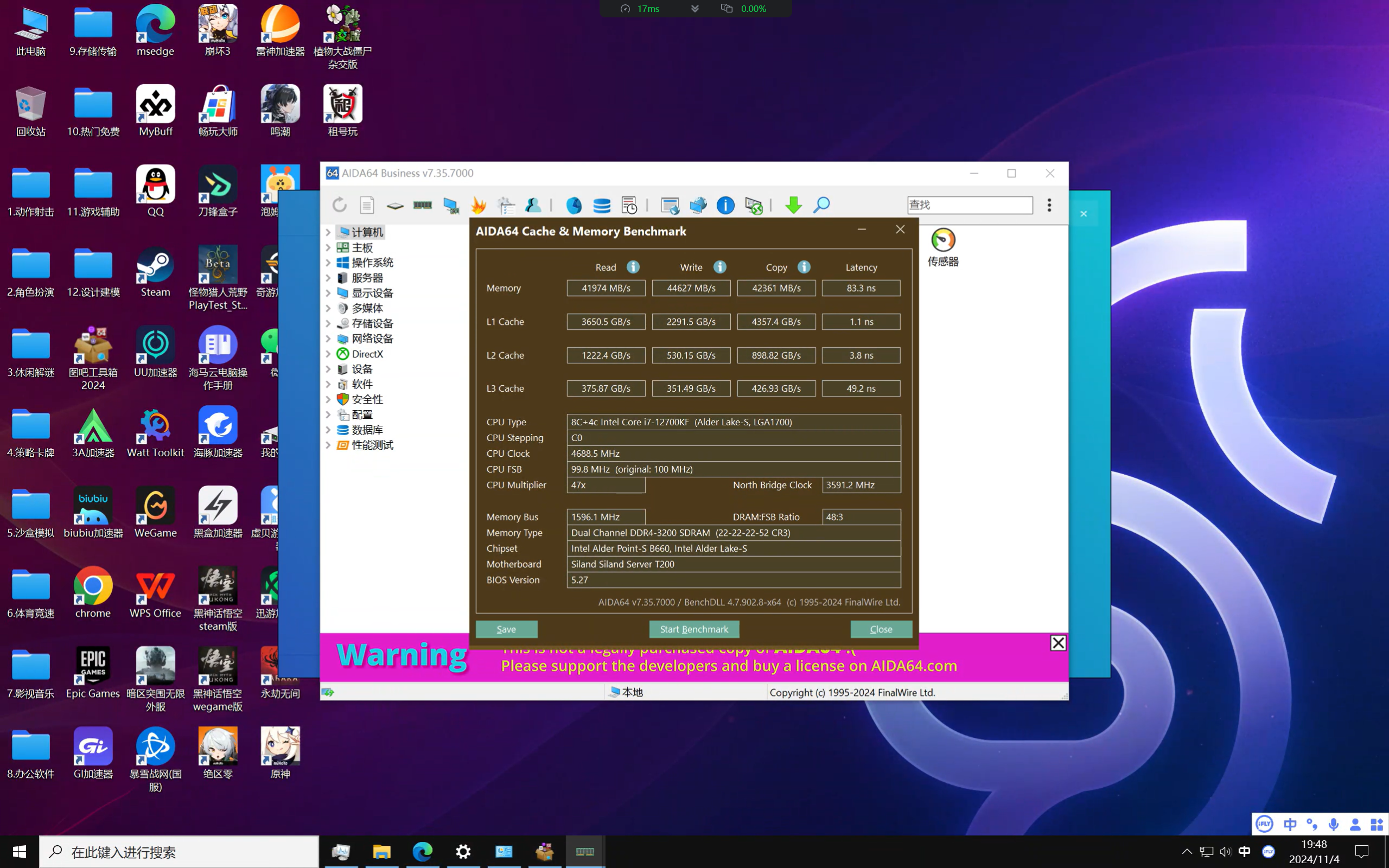The width and height of the screenshot is (1389, 868).
Task: Open the chrome desktop shortcut
Action: pos(93,593)
